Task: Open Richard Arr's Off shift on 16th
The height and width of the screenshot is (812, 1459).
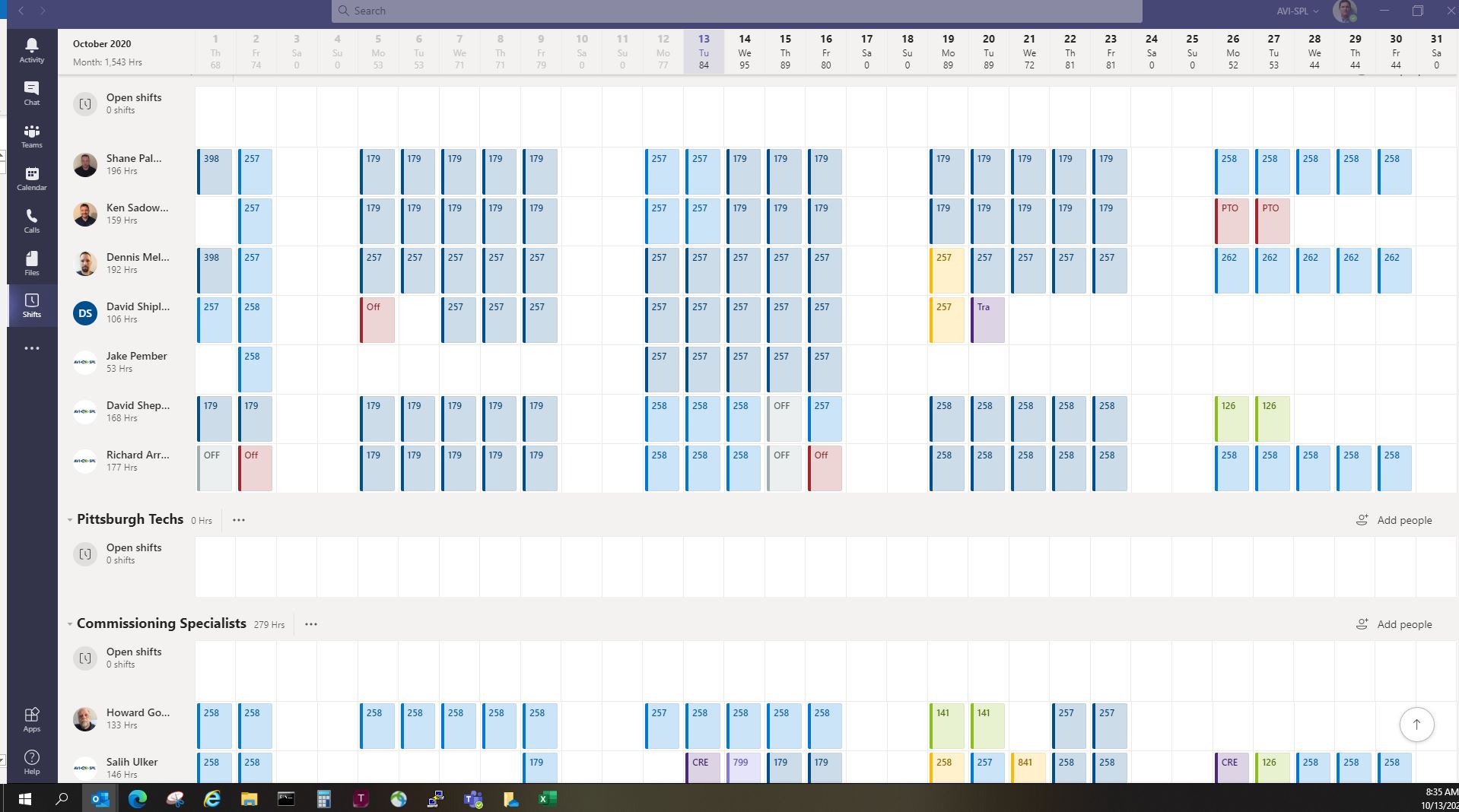Action: [x=825, y=468]
